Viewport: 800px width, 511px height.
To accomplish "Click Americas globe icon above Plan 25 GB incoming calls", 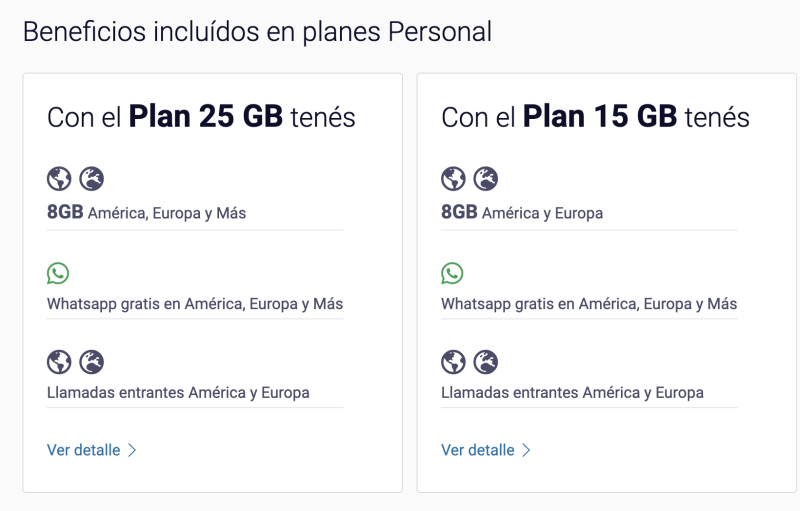I will click(x=59, y=362).
